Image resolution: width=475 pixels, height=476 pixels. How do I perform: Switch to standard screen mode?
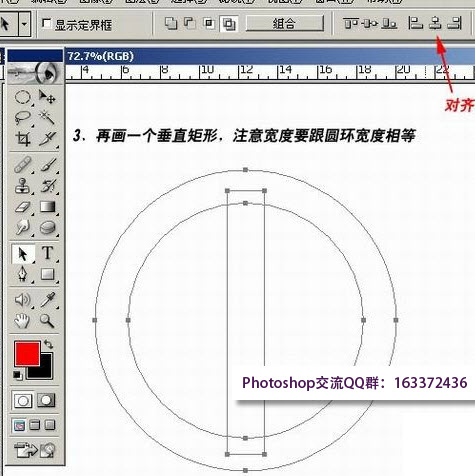point(20,425)
